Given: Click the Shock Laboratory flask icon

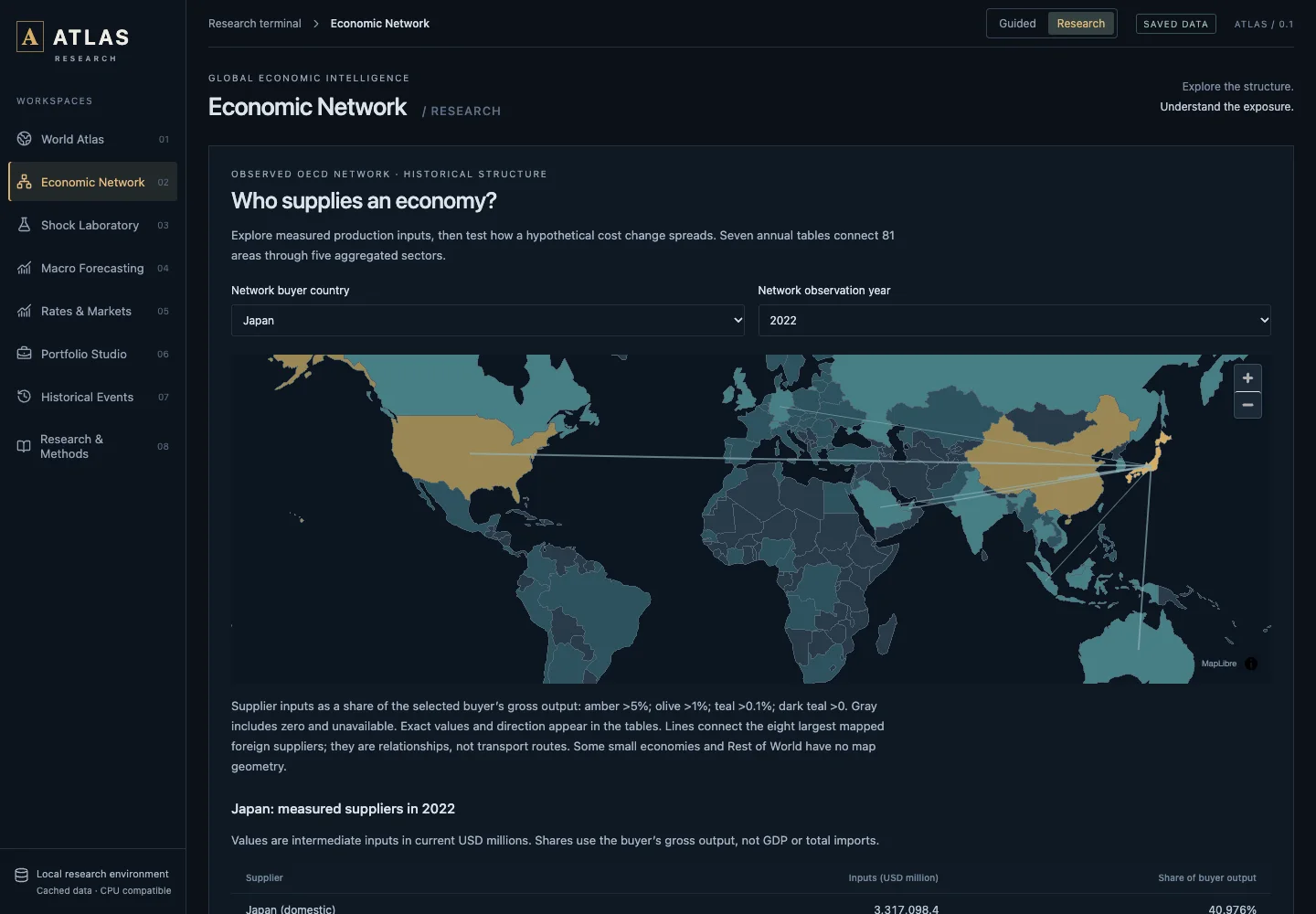Looking at the screenshot, I should pos(25,225).
